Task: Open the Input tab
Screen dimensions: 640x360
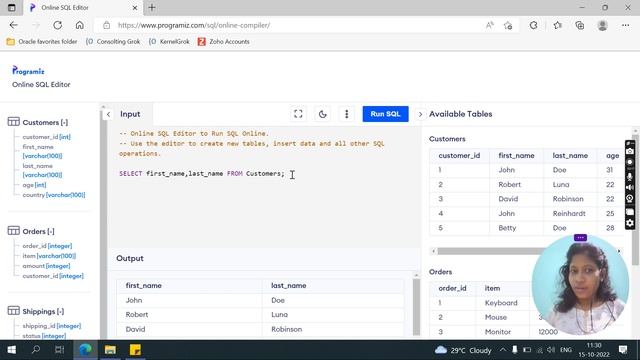Action: [130, 114]
